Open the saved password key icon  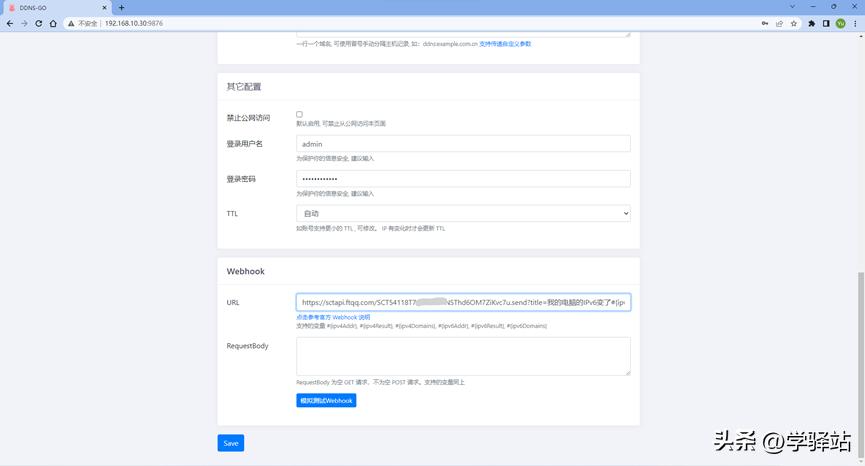pyautogui.click(x=765, y=24)
